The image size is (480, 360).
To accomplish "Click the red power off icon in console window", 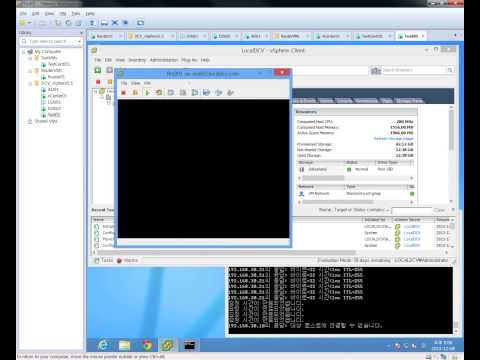I will pos(124,93).
